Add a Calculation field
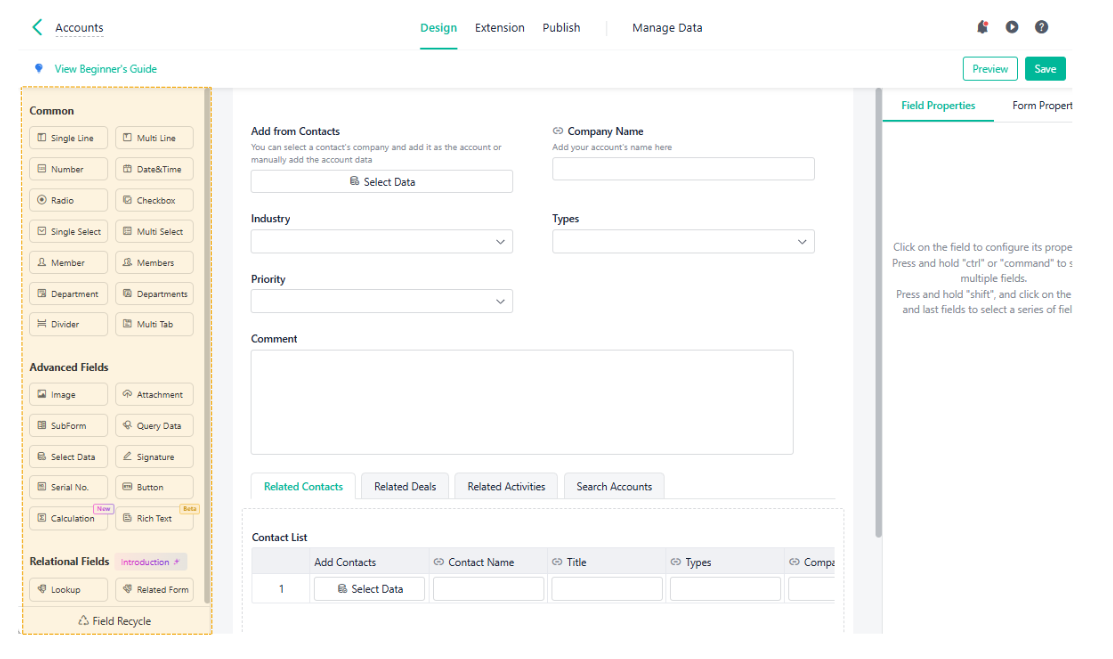Image resolution: width=1113 pixels, height=659 pixels. 68,518
